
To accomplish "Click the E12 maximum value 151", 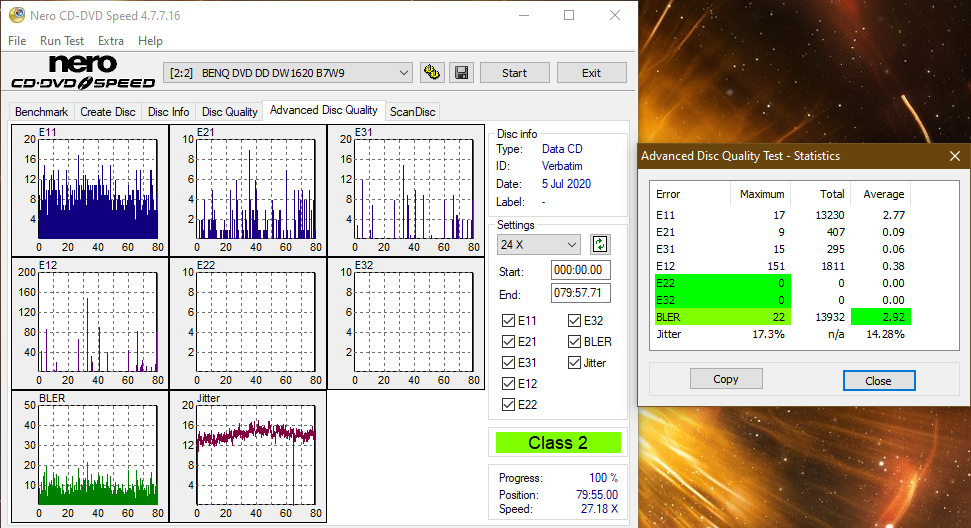I will pyautogui.click(x=776, y=266).
